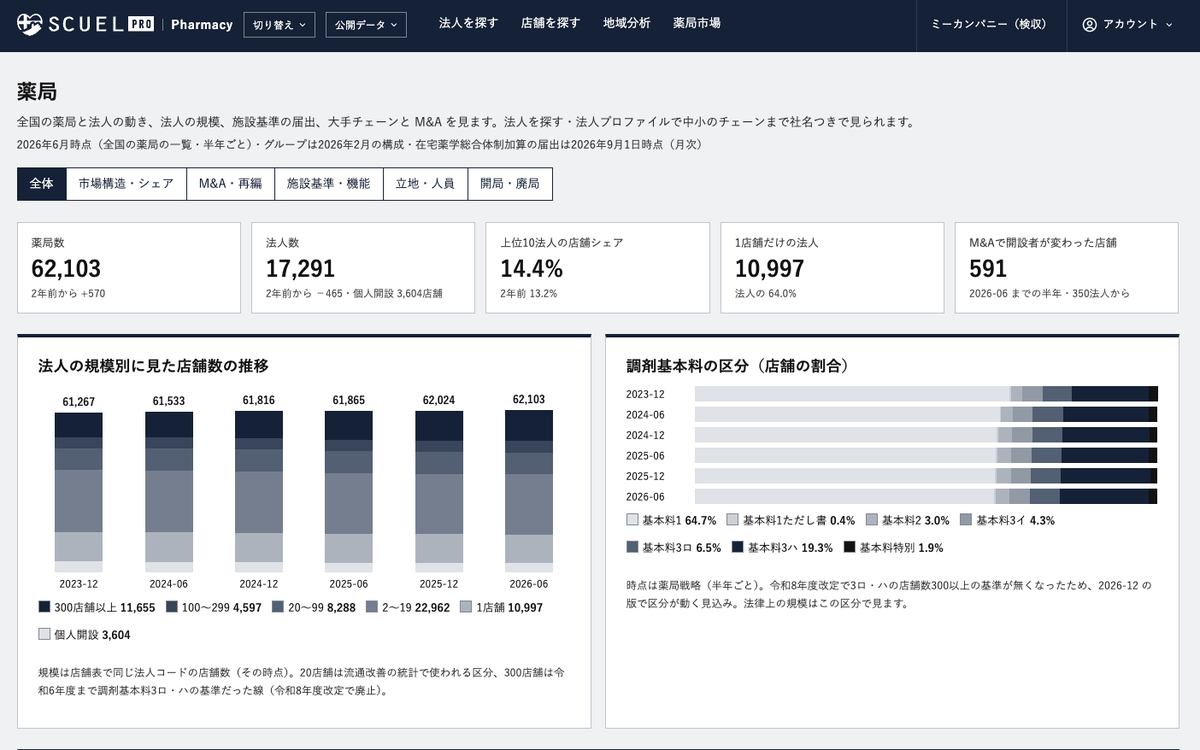1200x750 pixels.
Task: Open the 切り替え dropdown
Action: [x=279, y=24]
